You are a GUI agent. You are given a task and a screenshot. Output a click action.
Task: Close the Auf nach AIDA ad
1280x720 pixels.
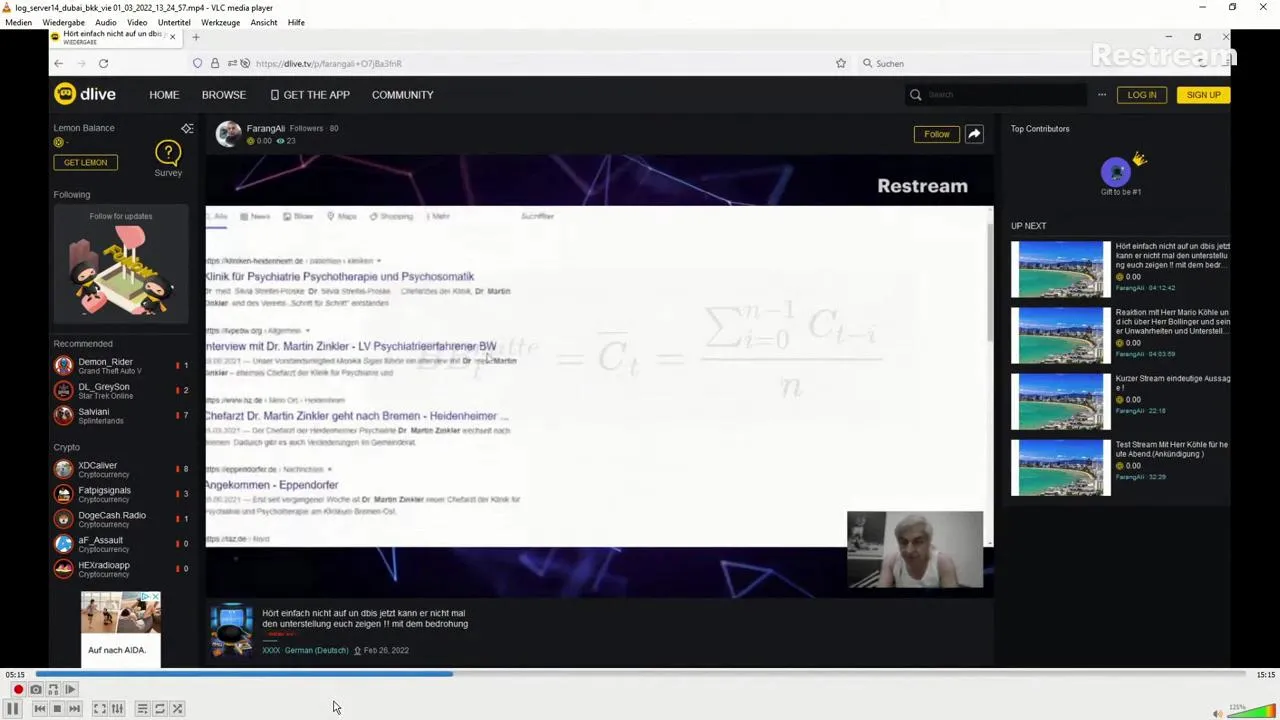(x=156, y=597)
